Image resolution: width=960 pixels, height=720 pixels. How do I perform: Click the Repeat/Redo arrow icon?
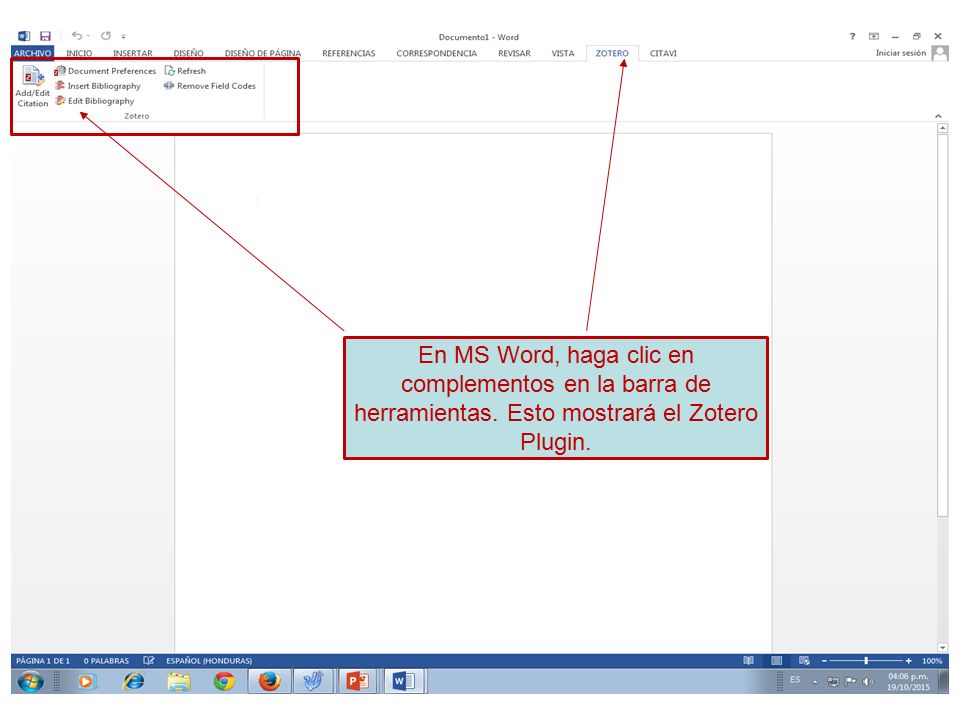[x=106, y=36]
